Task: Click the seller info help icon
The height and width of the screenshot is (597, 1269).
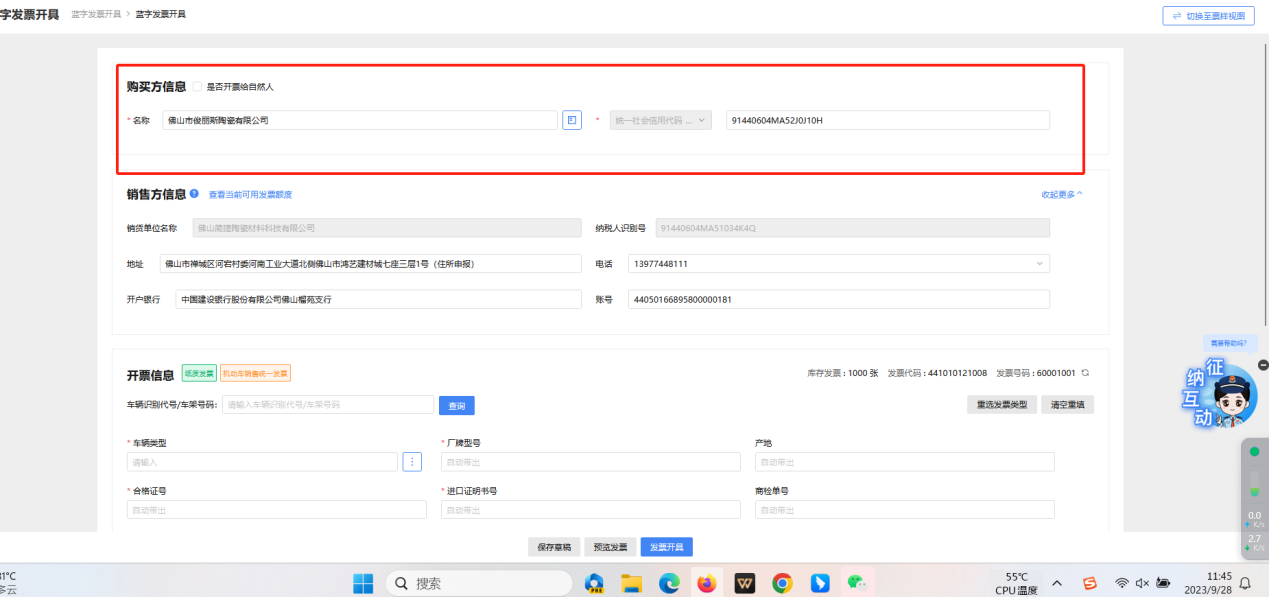Action: 194,194
